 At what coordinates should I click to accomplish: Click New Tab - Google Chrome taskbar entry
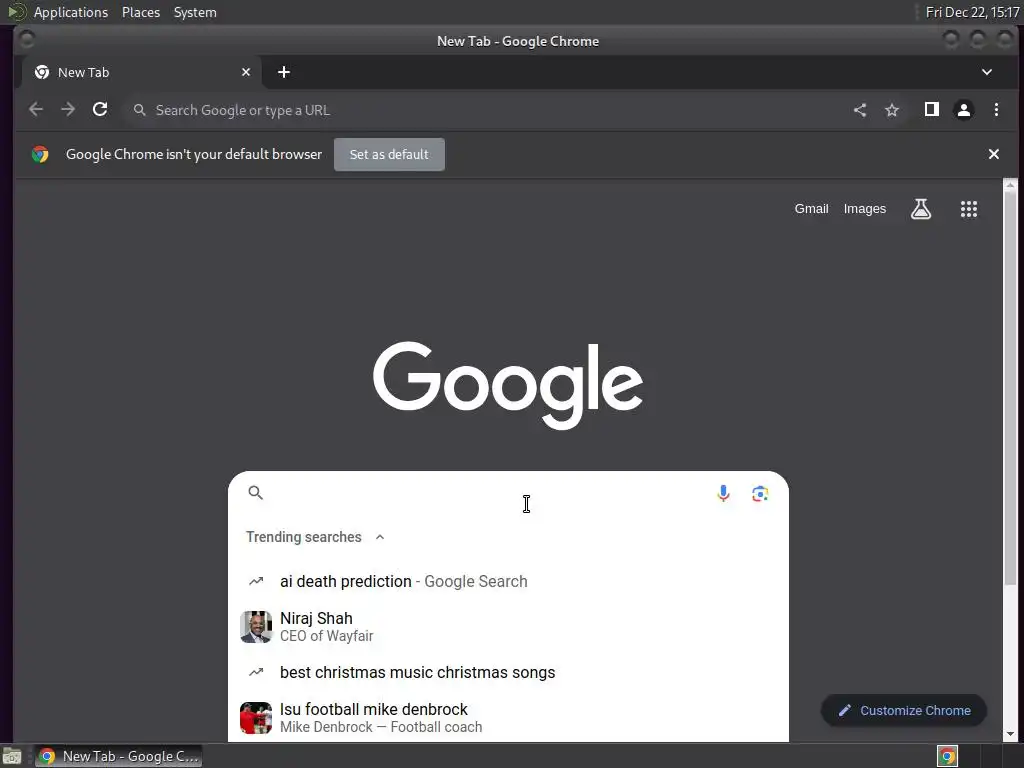(118, 756)
